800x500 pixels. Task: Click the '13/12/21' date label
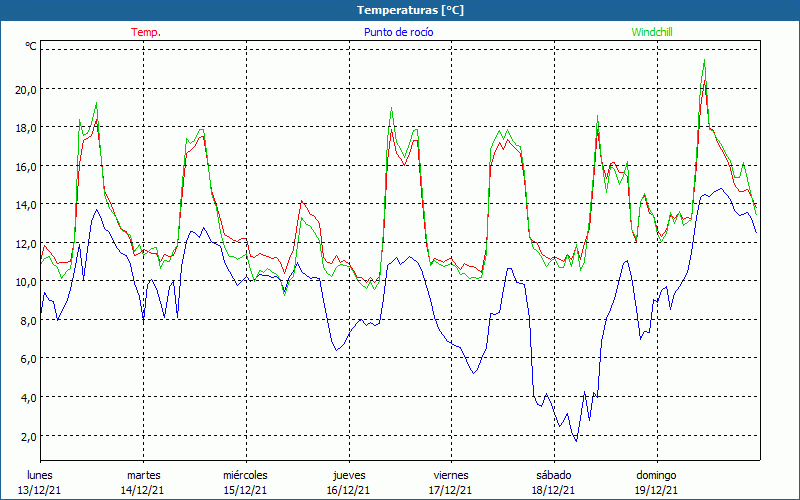click(x=39, y=490)
